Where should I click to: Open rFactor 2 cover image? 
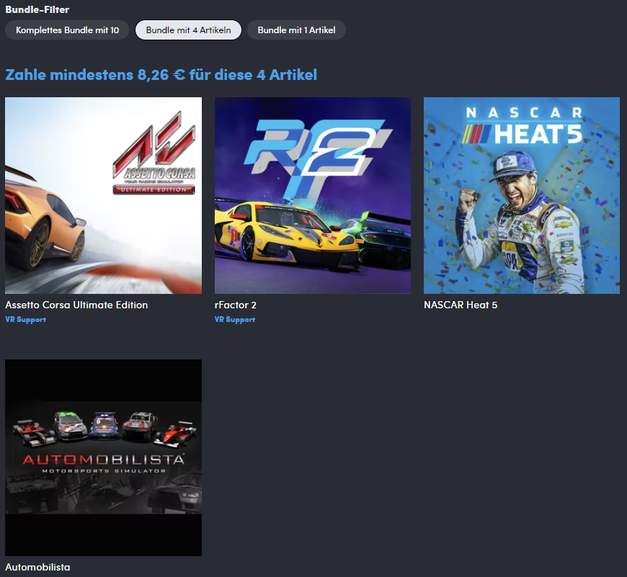coord(313,196)
